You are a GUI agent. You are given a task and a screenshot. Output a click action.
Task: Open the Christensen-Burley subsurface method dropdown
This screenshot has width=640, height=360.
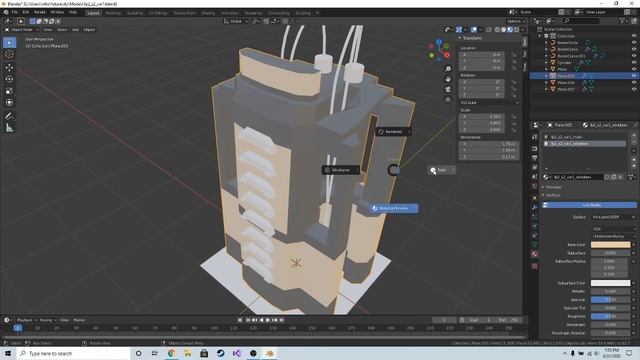613,236
